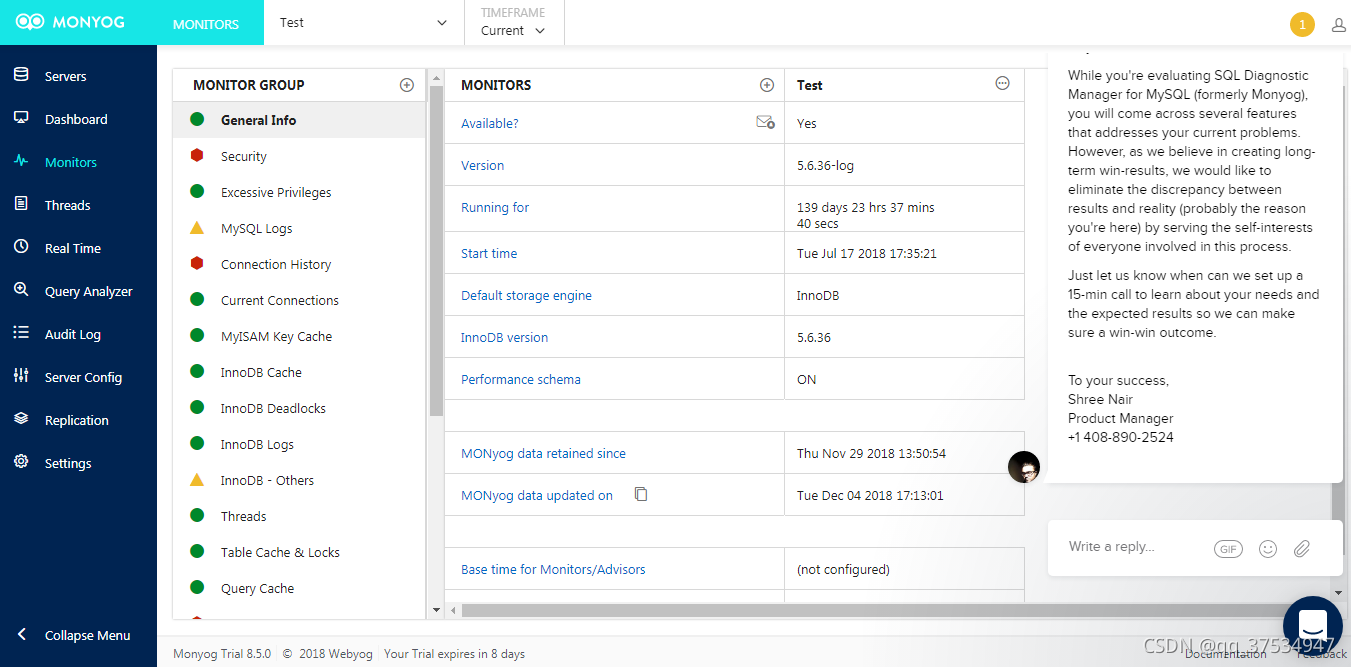1351x667 pixels.
Task: Add a new monitor plus icon
Action: [x=767, y=85]
